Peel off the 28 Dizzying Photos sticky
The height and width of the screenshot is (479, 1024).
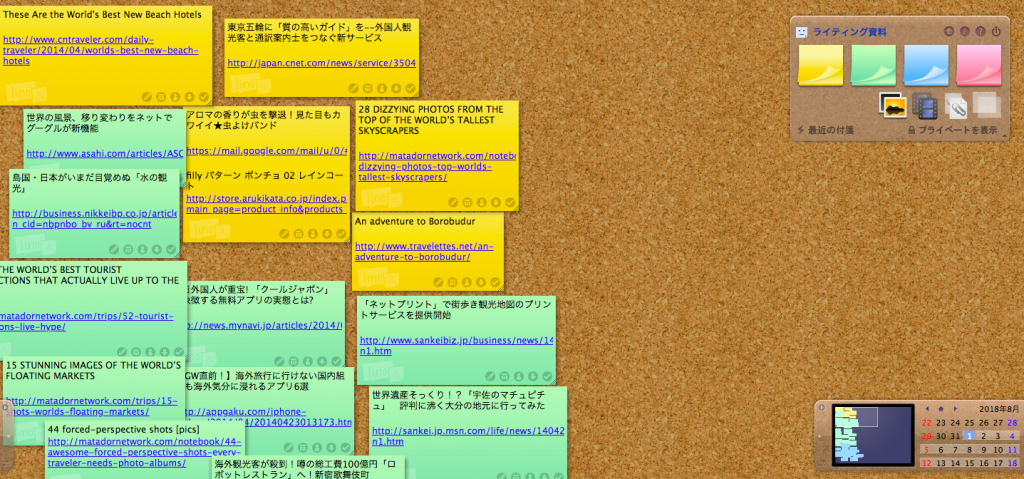click(511, 203)
